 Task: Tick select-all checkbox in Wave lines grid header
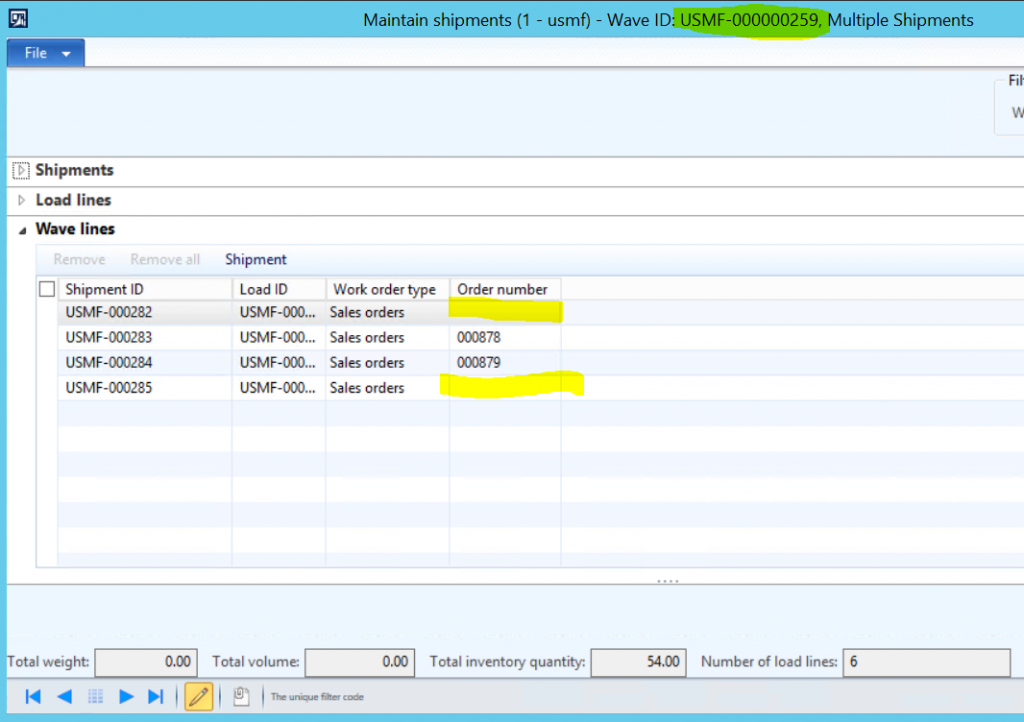tap(47, 289)
